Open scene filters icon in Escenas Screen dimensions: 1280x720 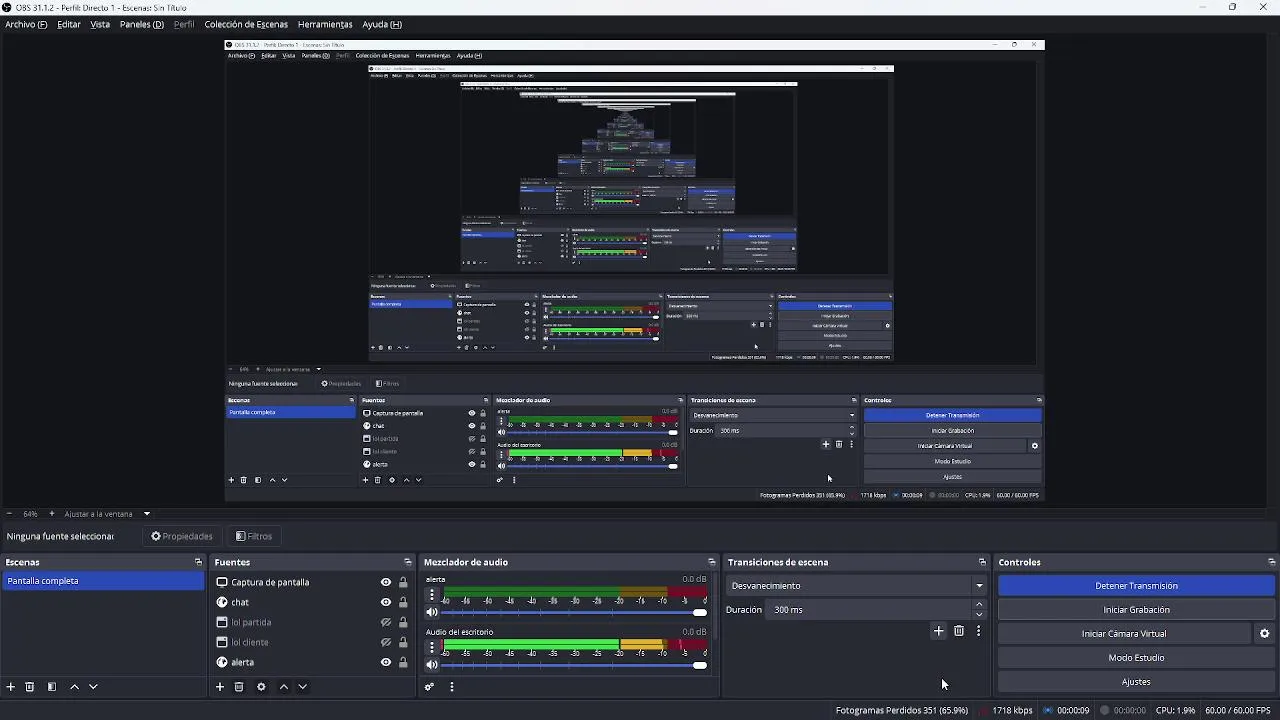tap(52, 687)
